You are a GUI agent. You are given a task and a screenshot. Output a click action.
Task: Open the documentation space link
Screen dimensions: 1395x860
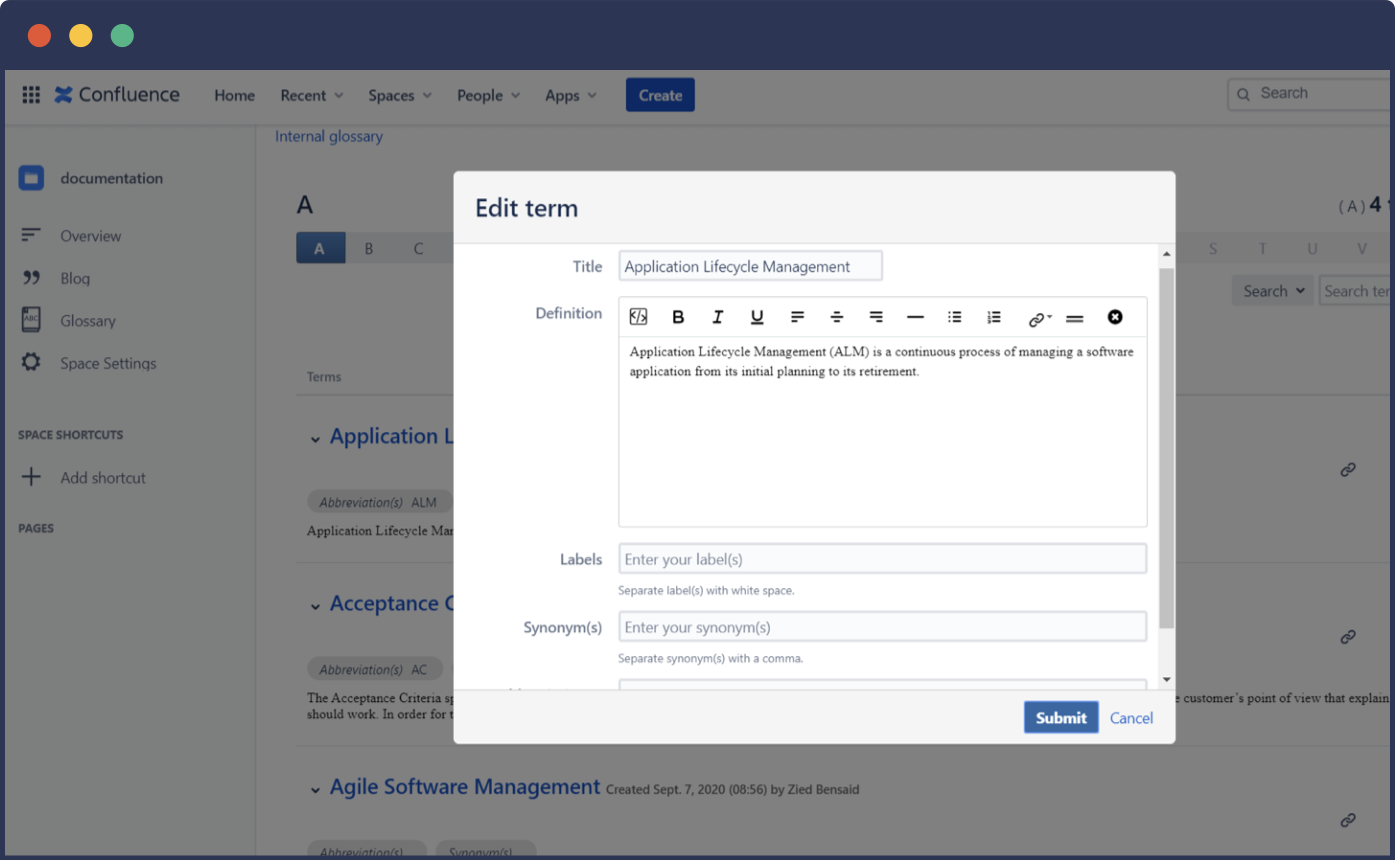pyautogui.click(x=111, y=178)
